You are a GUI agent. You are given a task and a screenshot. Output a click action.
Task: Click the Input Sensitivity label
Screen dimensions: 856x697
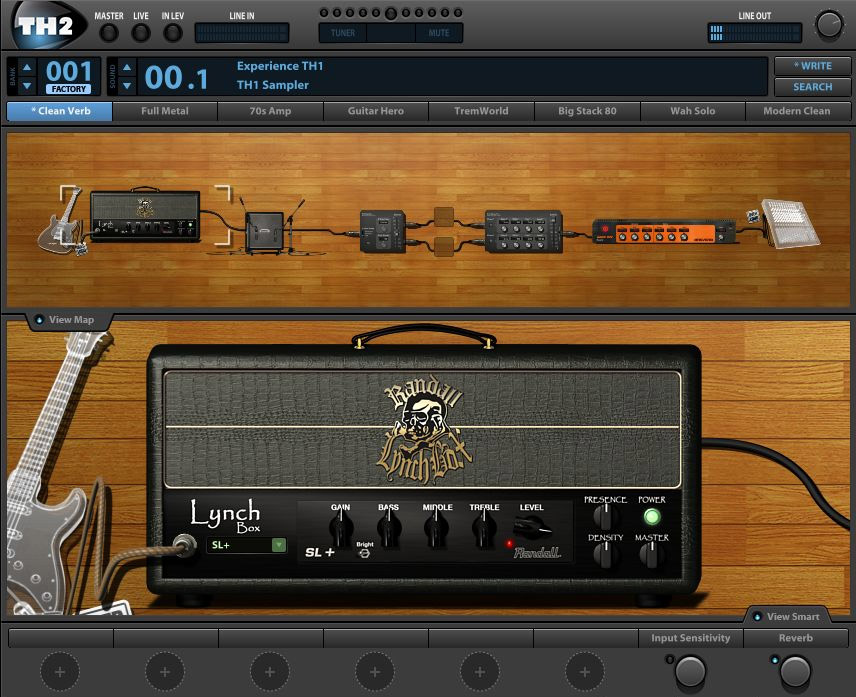(691, 638)
